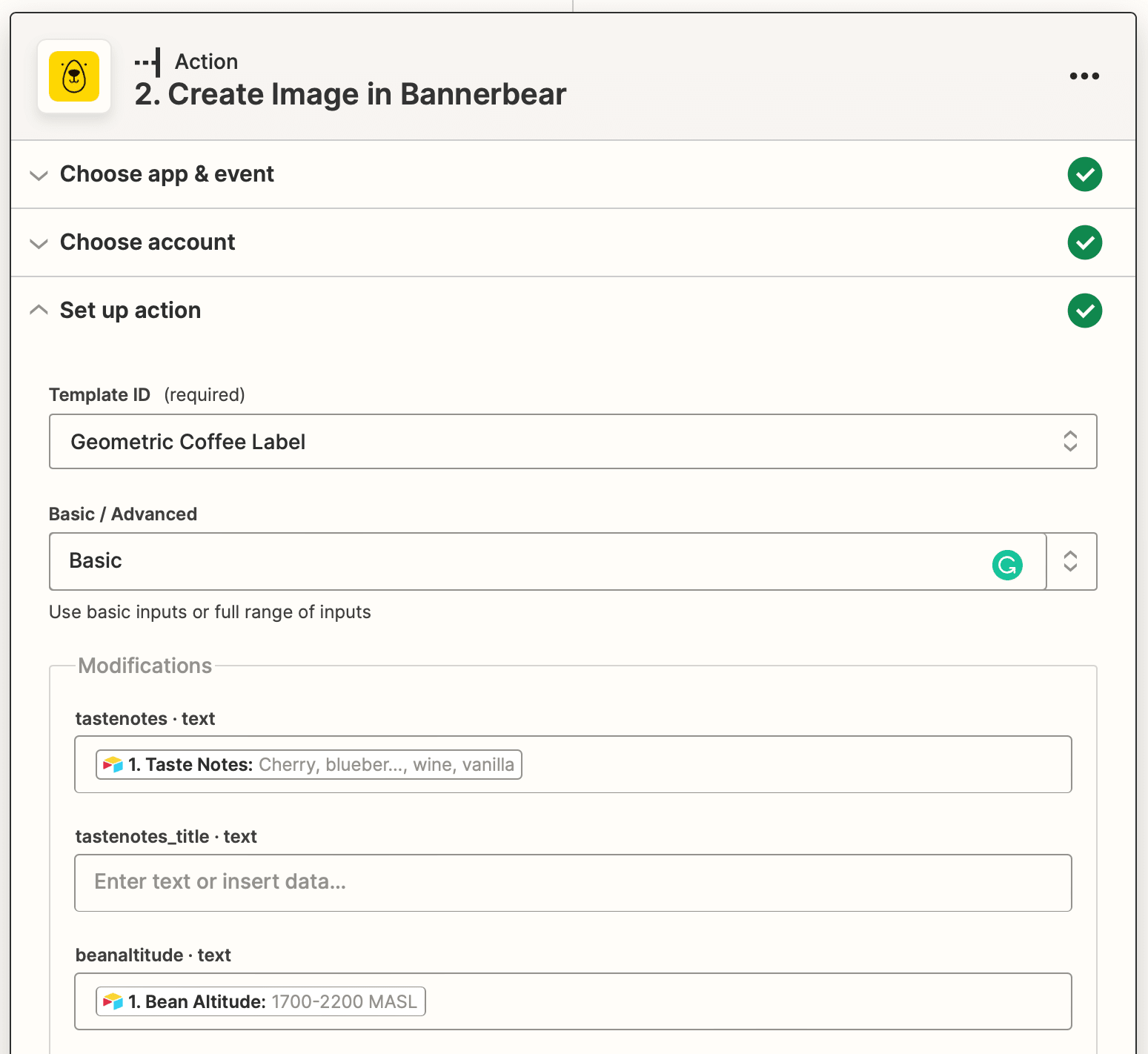
Task: Click the action step dashed-line icon
Action: click(148, 63)
